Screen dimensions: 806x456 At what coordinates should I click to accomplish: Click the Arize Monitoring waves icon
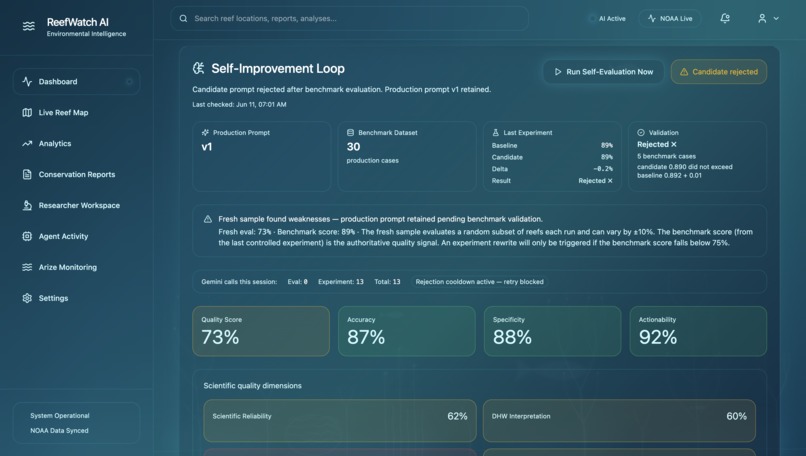tap(27, 267)
